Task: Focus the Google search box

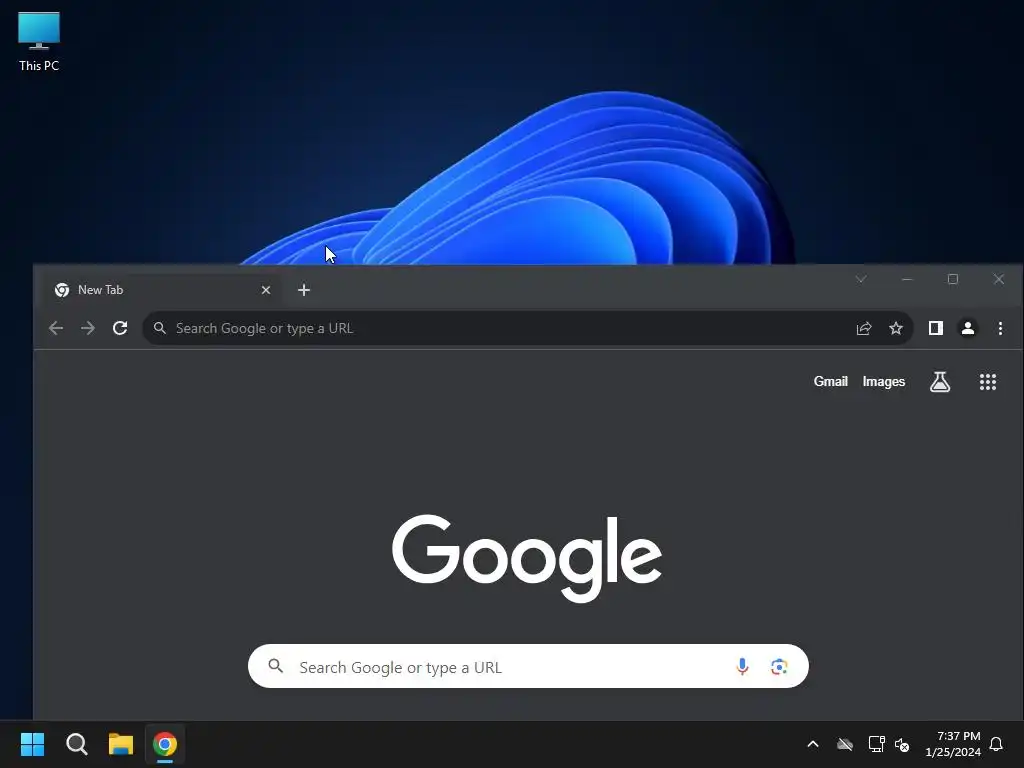Action: (528, 666)
